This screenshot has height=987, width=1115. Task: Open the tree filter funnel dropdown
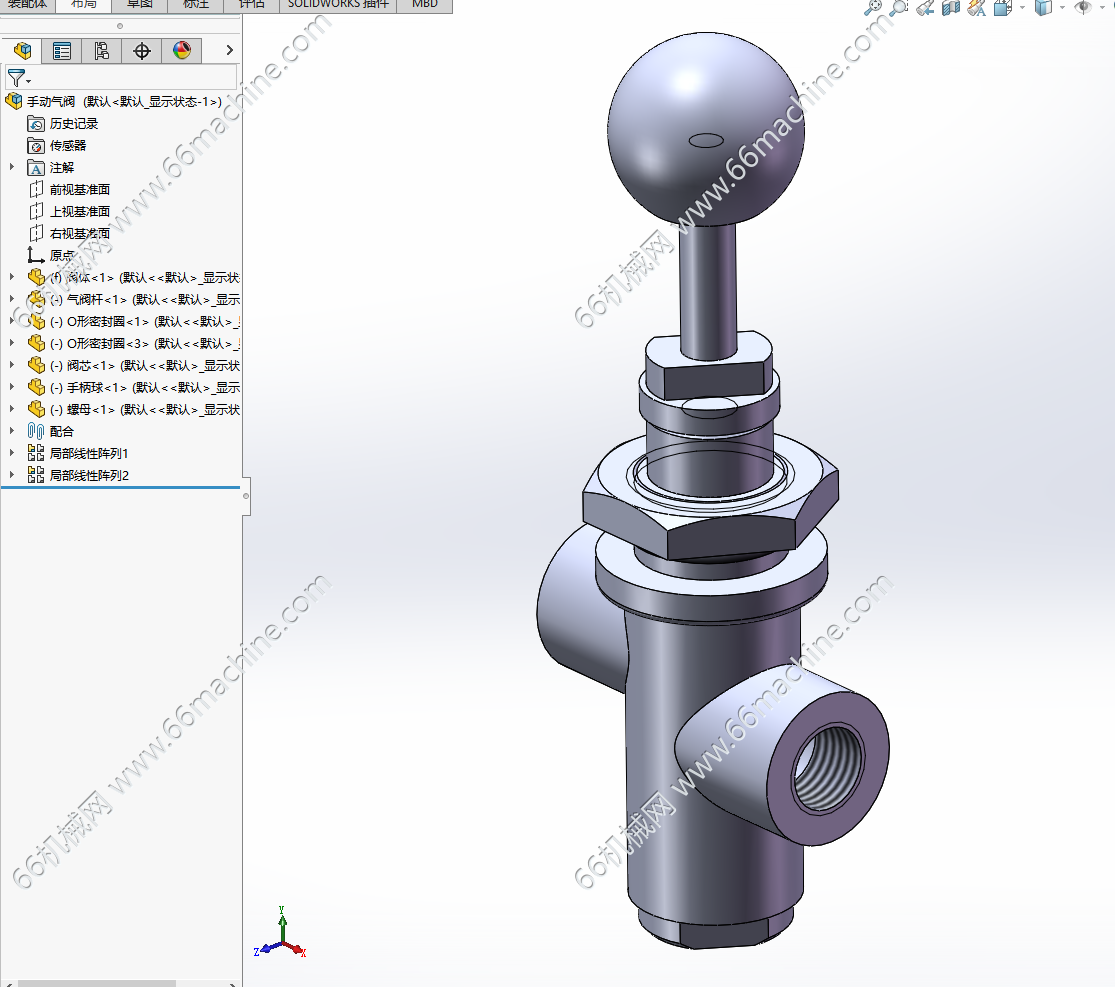[x=18, y=78]
